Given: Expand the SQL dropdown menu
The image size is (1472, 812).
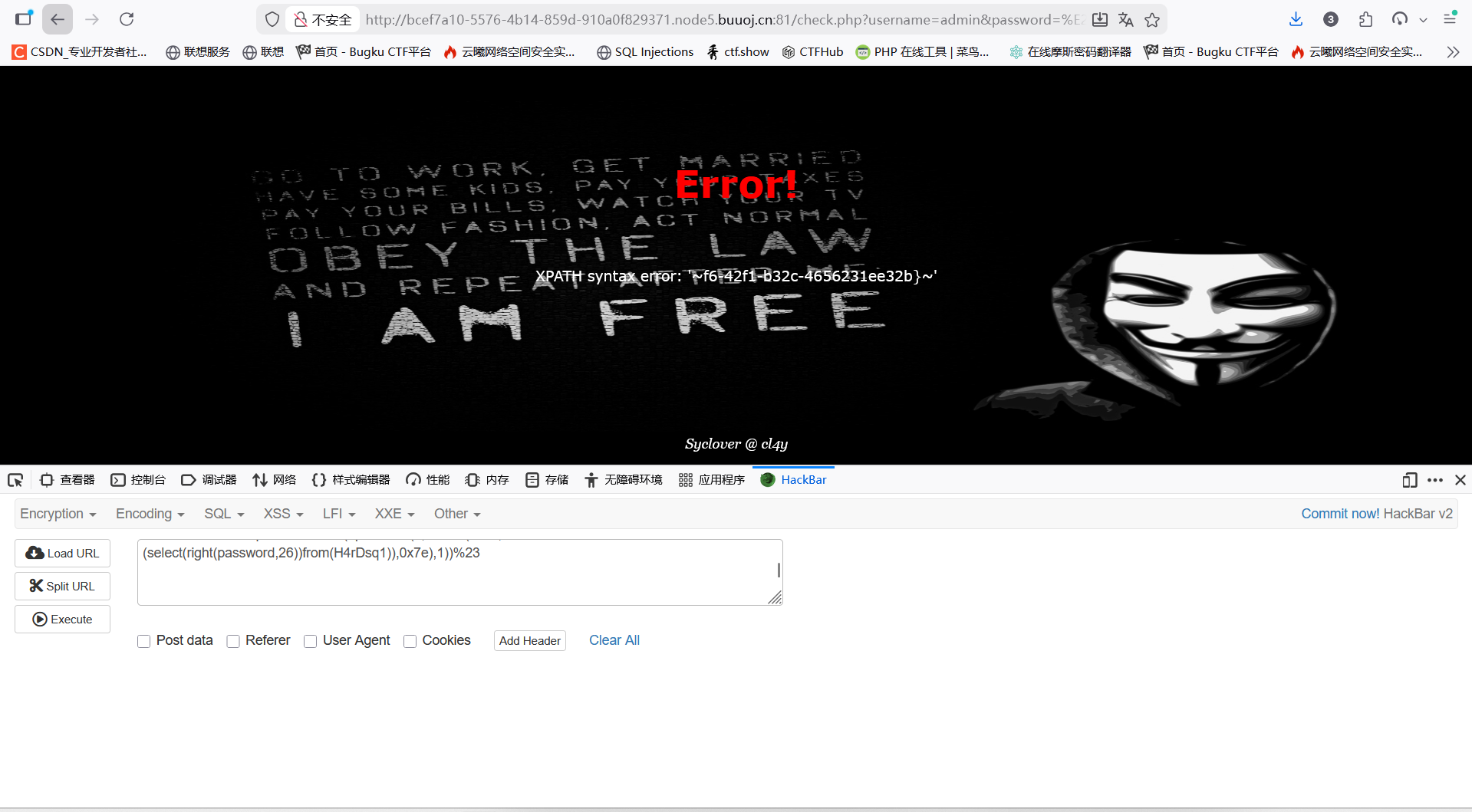Looking at the screenshot, I should pyautogui.click(x=224, y=514).
